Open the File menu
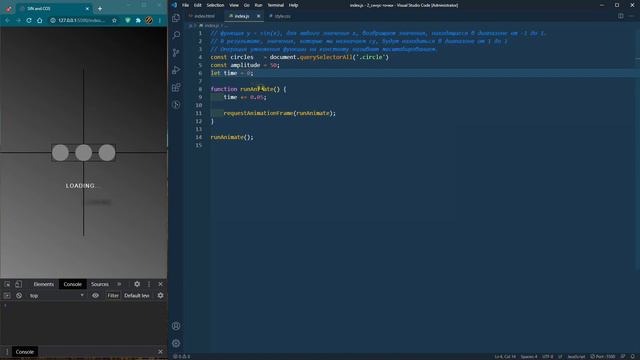The height and width of the screenshot is (360, 640). (185, 5)
